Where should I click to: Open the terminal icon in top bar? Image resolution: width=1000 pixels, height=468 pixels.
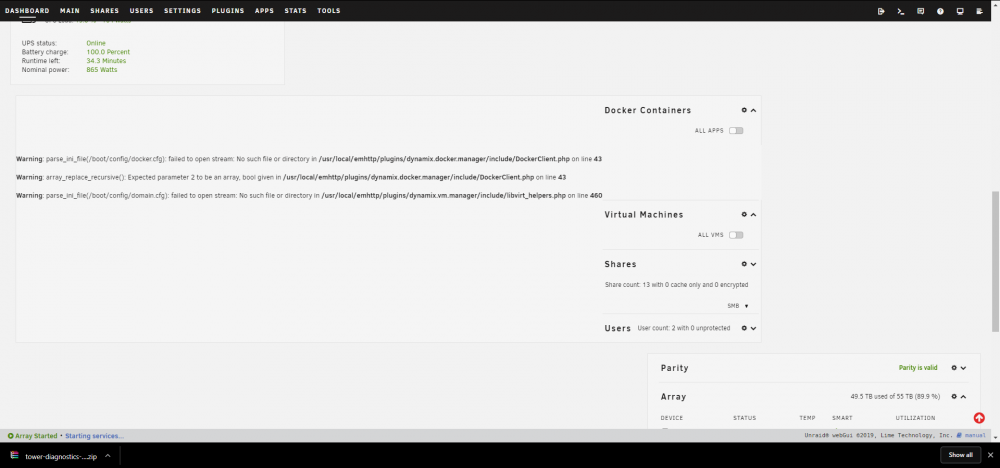(x=901, y=11)
